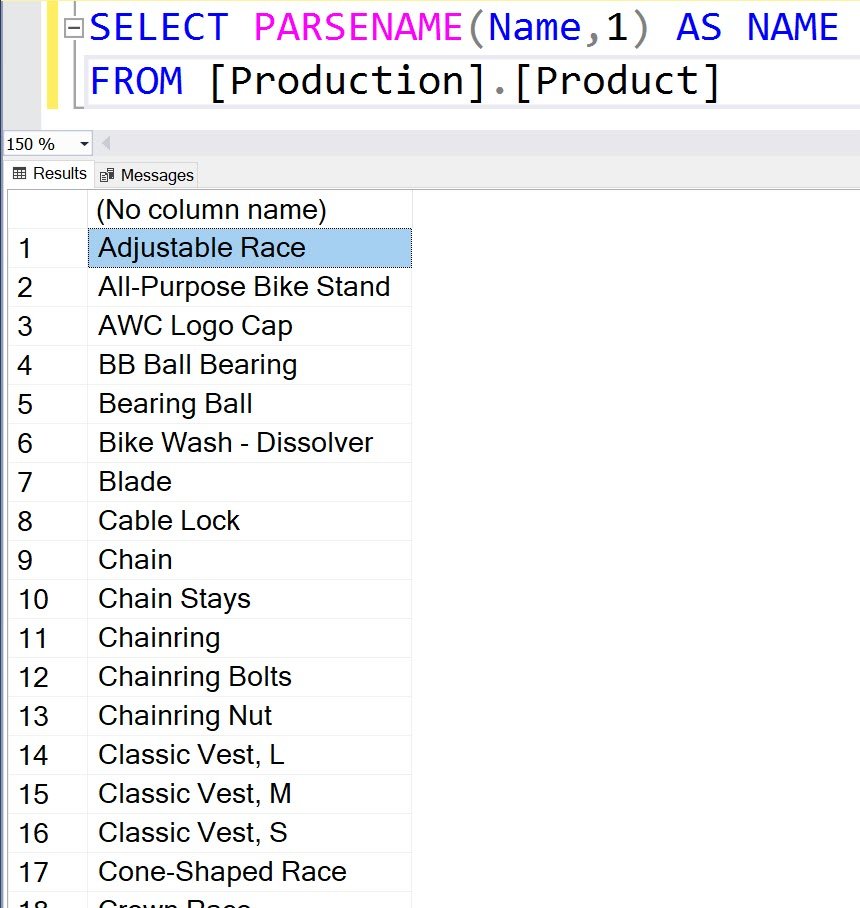Select row number 8 header
860x908 pixels.
[x=47, y=521]
